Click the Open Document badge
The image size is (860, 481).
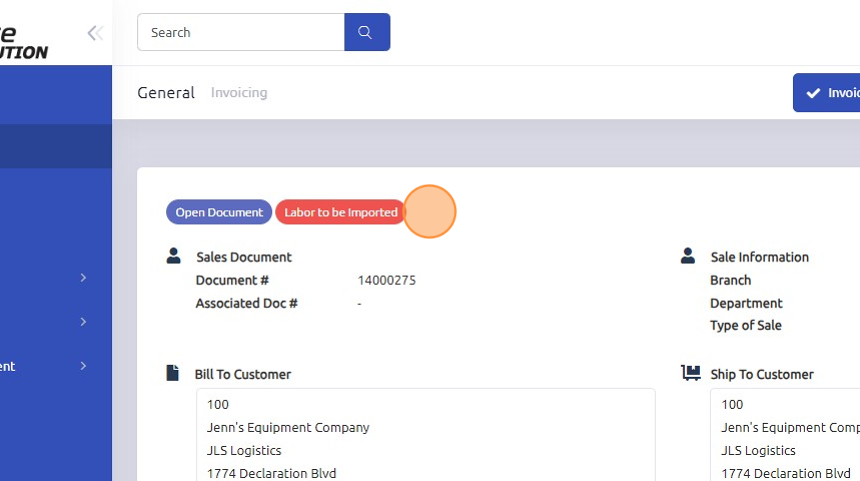pyautogui.click(x=218, y=212)
